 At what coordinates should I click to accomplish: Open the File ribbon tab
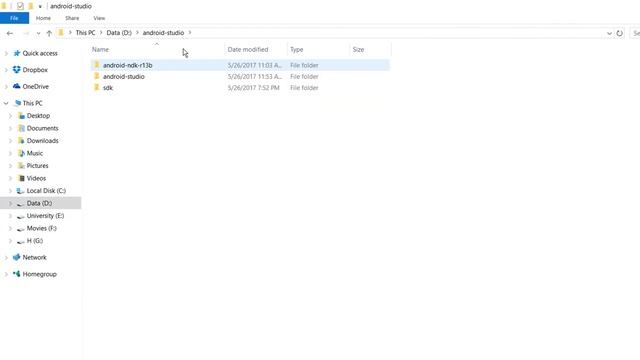pos(14,18)
